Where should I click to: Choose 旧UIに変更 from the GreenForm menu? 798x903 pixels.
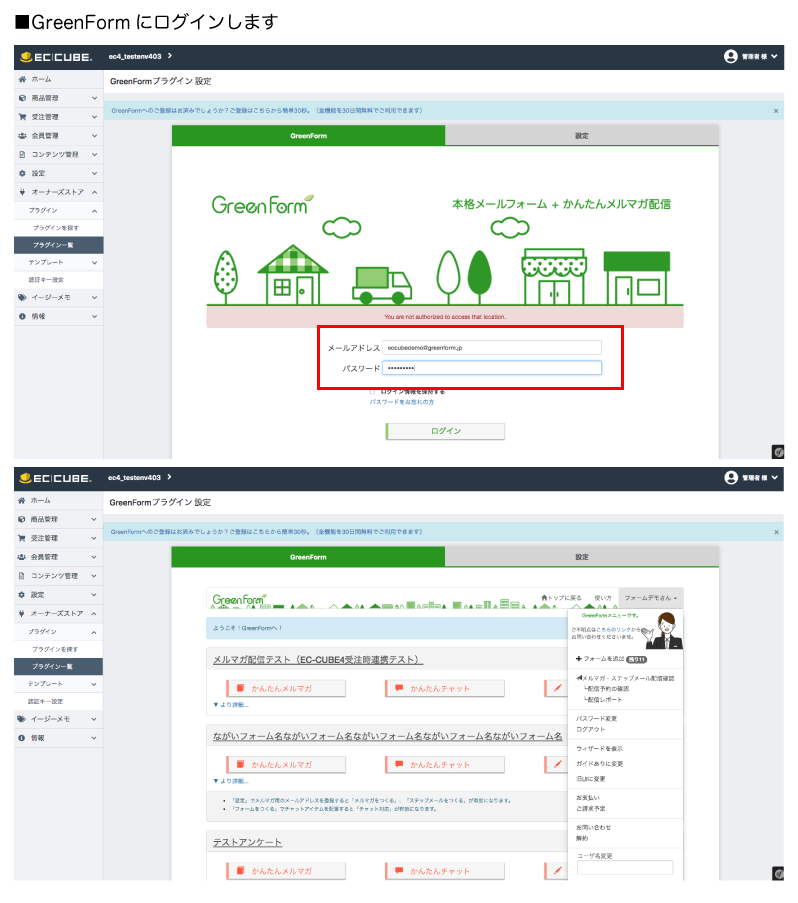point(591,779)
